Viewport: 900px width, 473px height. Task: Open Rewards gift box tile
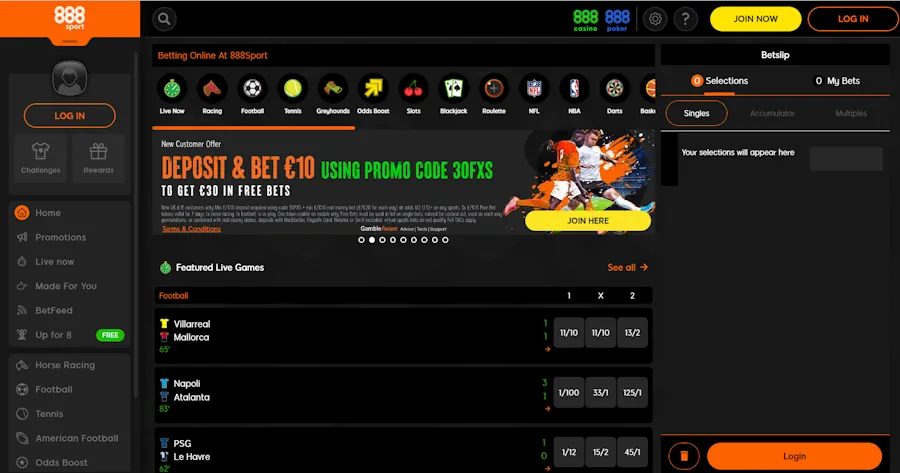pyautogui.click(x=98, y=158)
